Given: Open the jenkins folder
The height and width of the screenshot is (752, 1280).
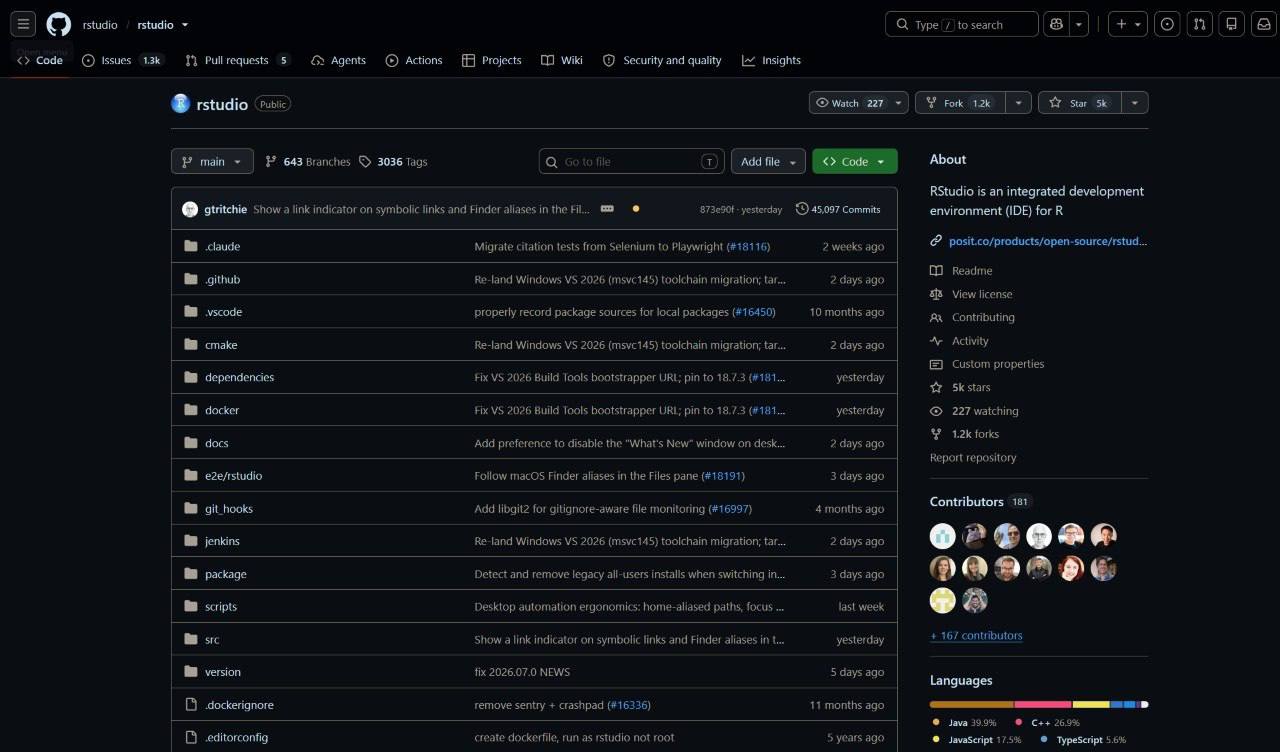Looking at the screenshot, I should 222,541.
